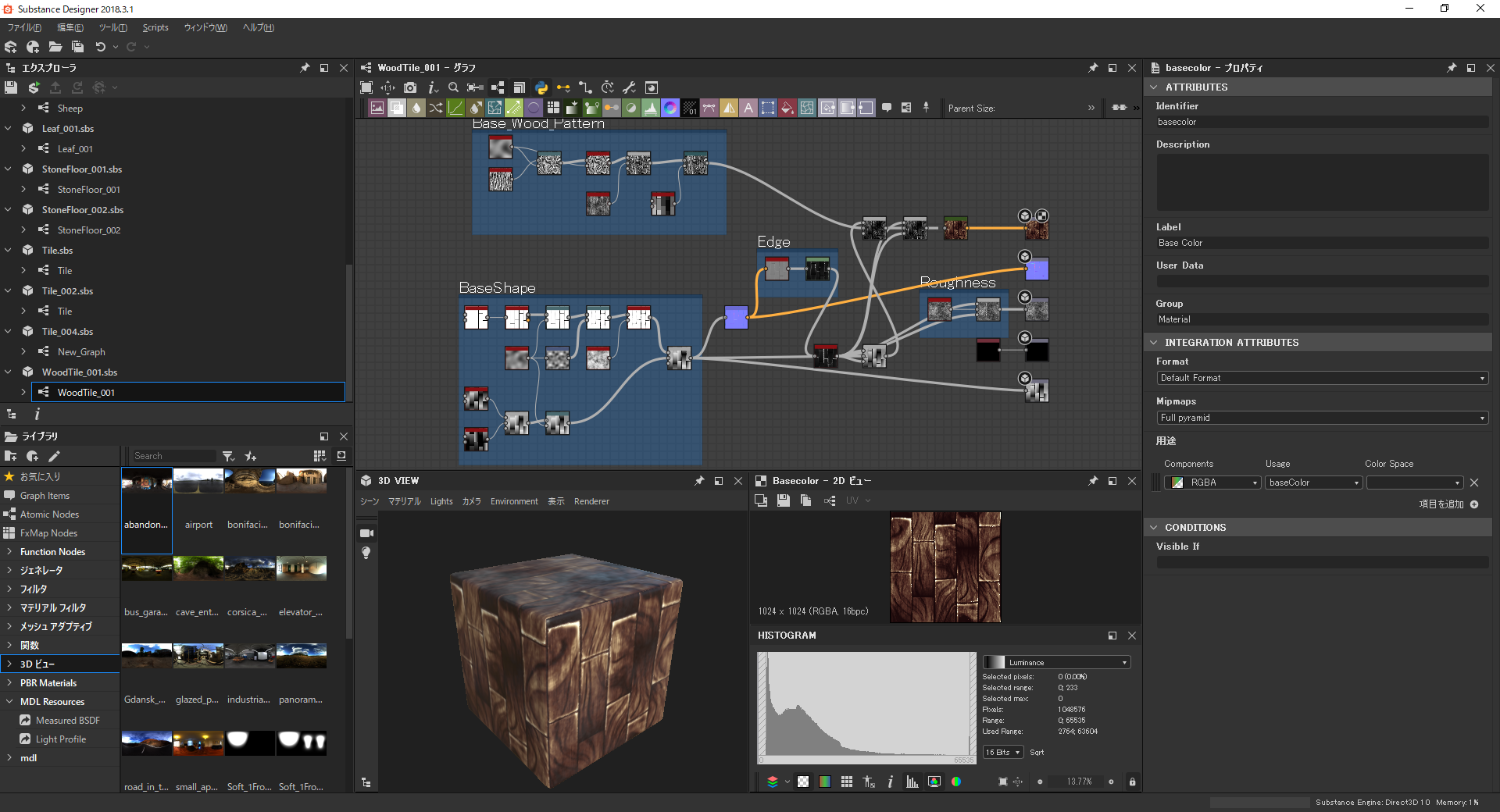Fit graph to view icon
Viewport: 1500px width, 812px height.
pos(366,87)
